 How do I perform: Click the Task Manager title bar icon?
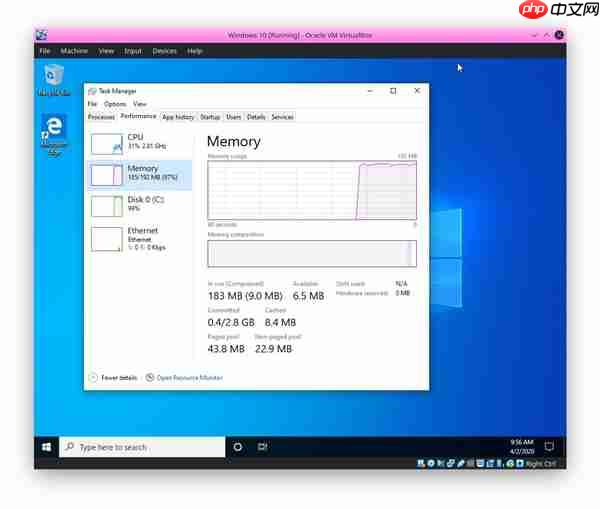pyautogui.click(x=92, y=91)
